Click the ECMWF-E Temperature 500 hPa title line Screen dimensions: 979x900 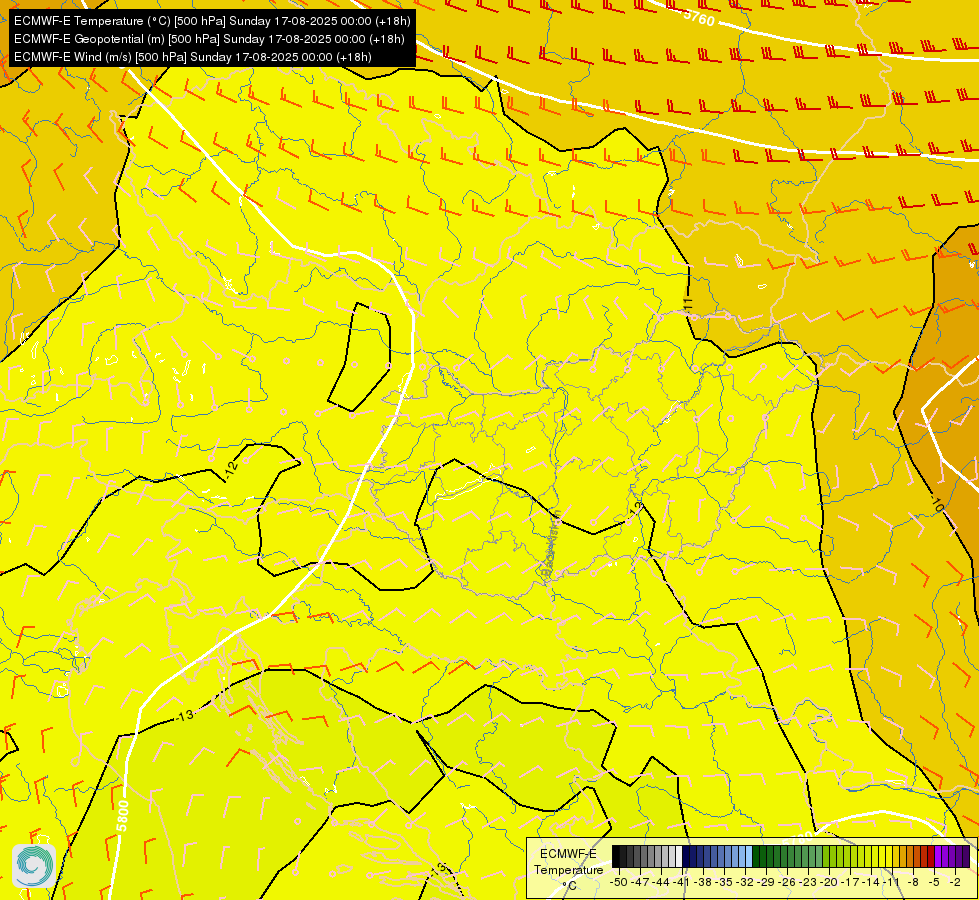pos(212,21)
